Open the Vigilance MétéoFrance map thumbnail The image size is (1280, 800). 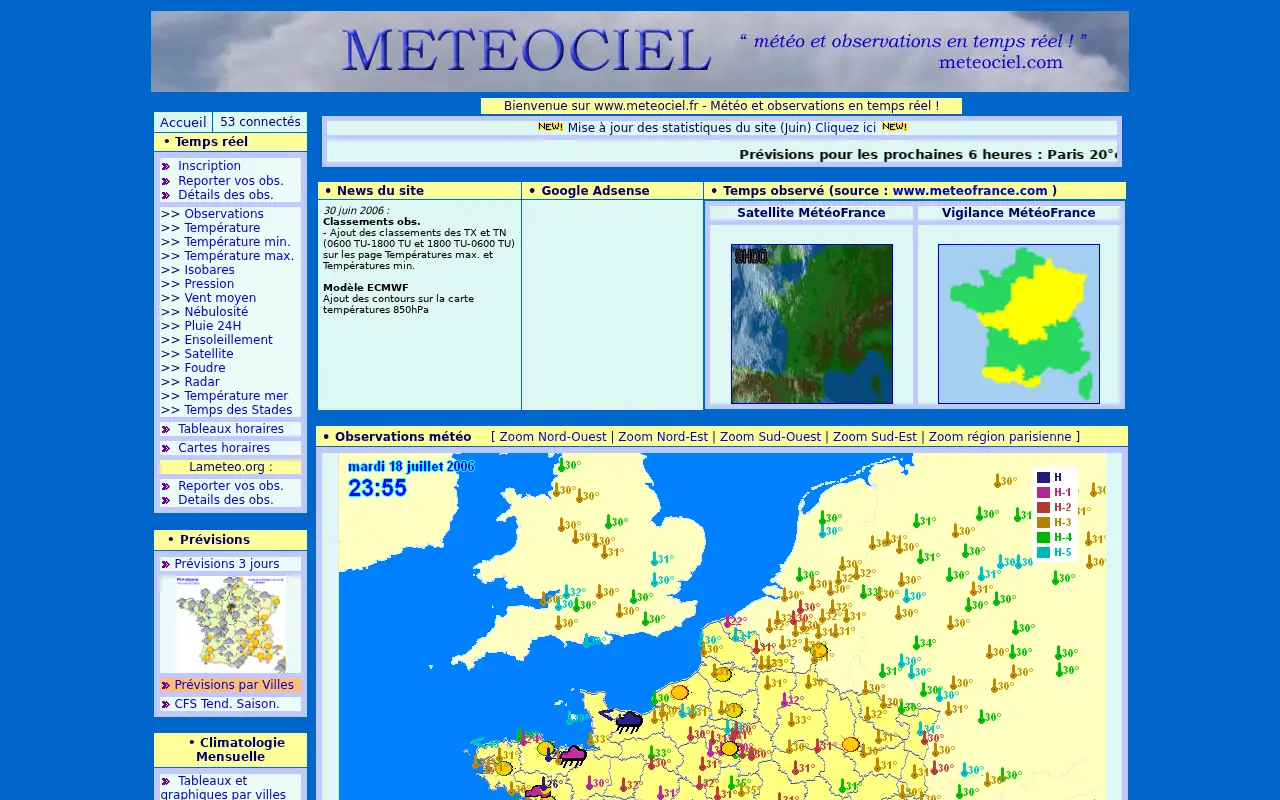1019,324
